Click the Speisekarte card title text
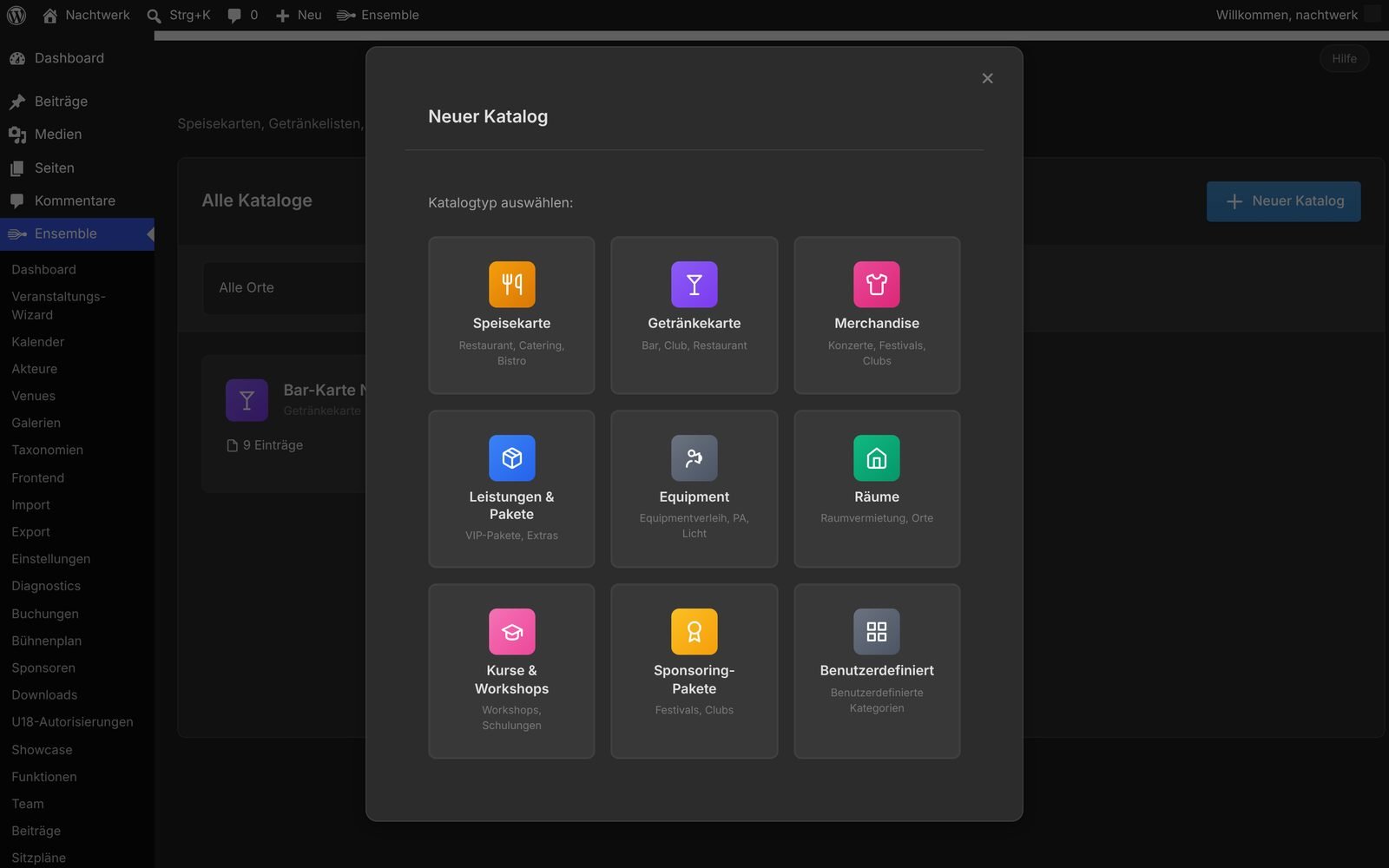Image resolution: width=1389 pixels, height=868 pixels. [511, 323]
